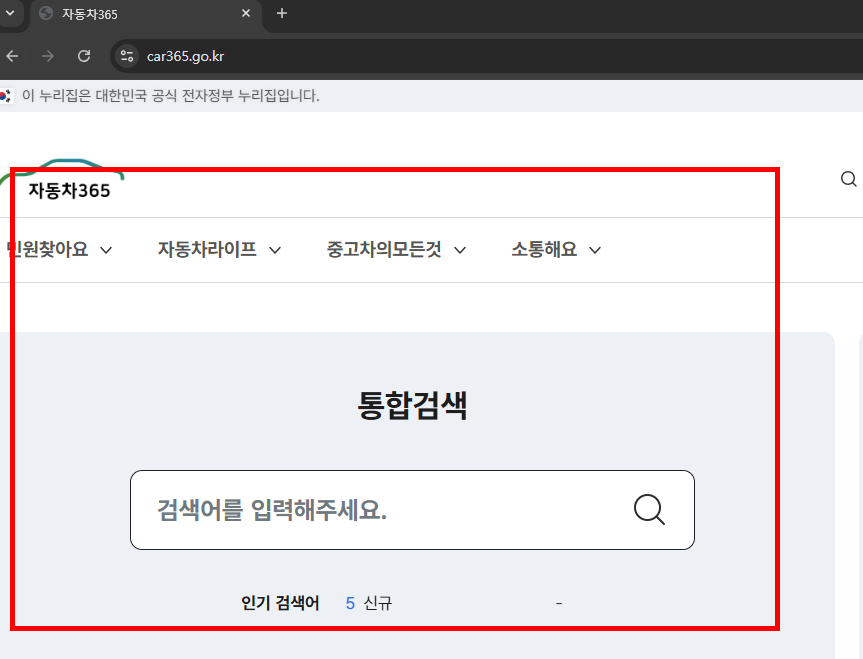
Task: Open the site-wide search magnifier icon
Action: pos(848,179)
